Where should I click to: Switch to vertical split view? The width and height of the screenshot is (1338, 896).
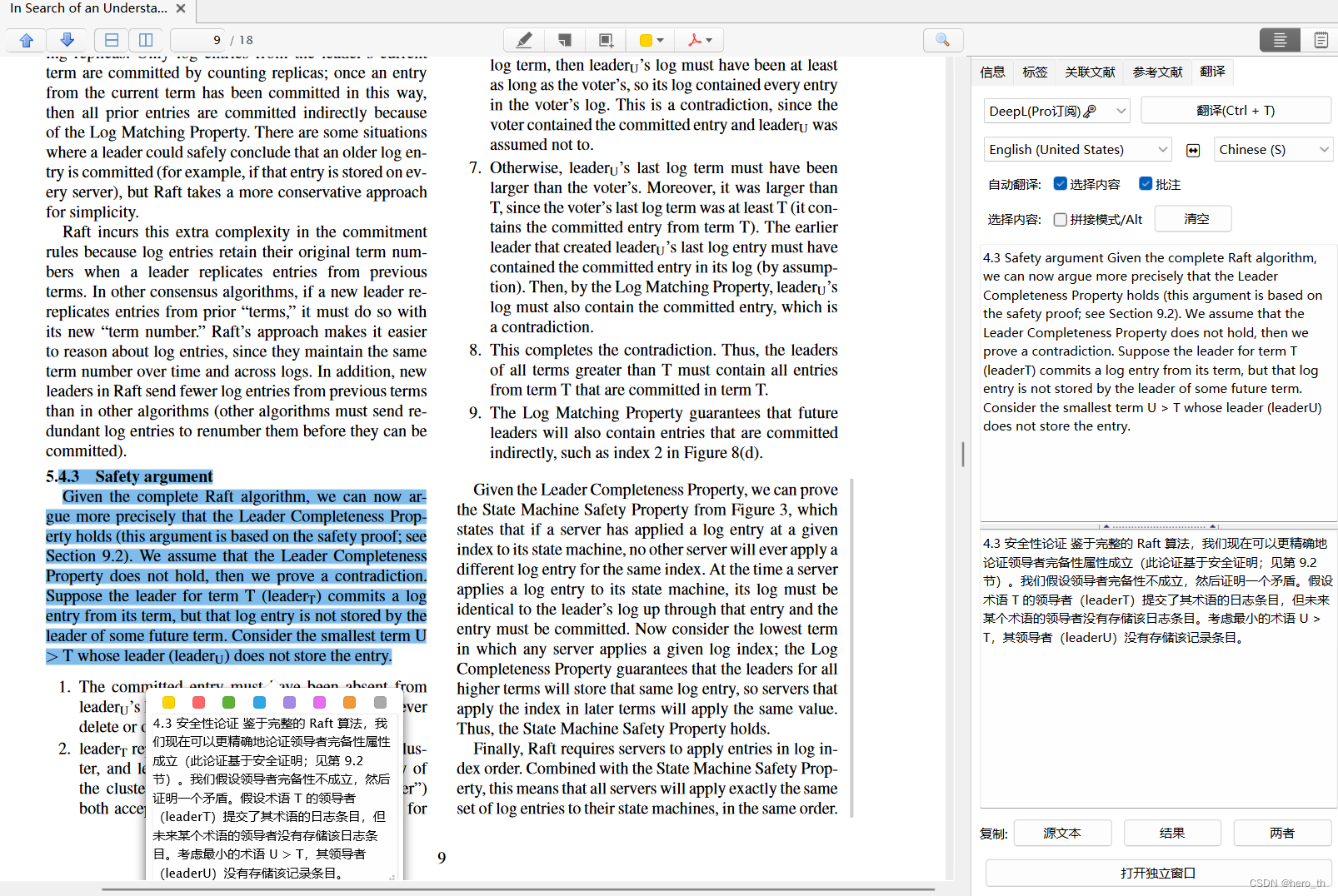pos(146,40)
